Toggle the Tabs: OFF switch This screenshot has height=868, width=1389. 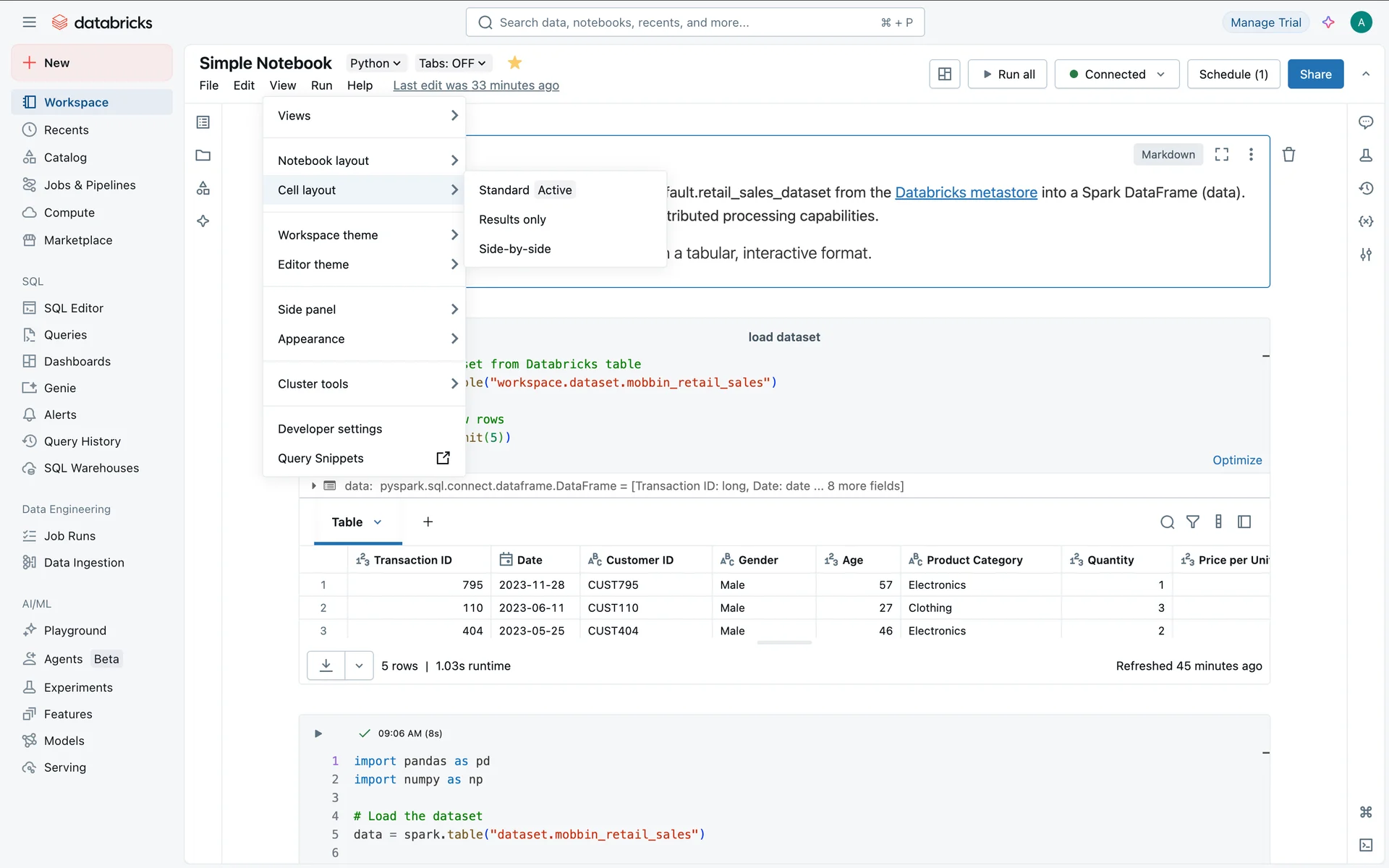pos(452,64)
